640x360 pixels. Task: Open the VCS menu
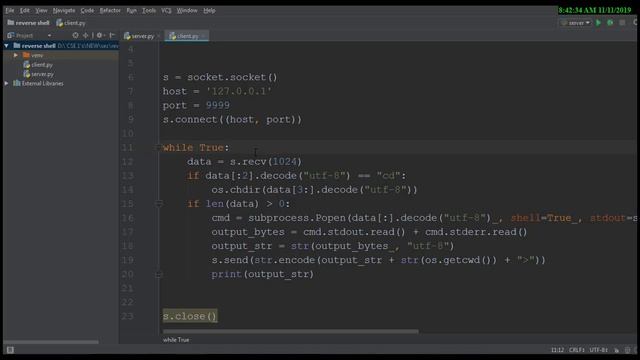166,11
